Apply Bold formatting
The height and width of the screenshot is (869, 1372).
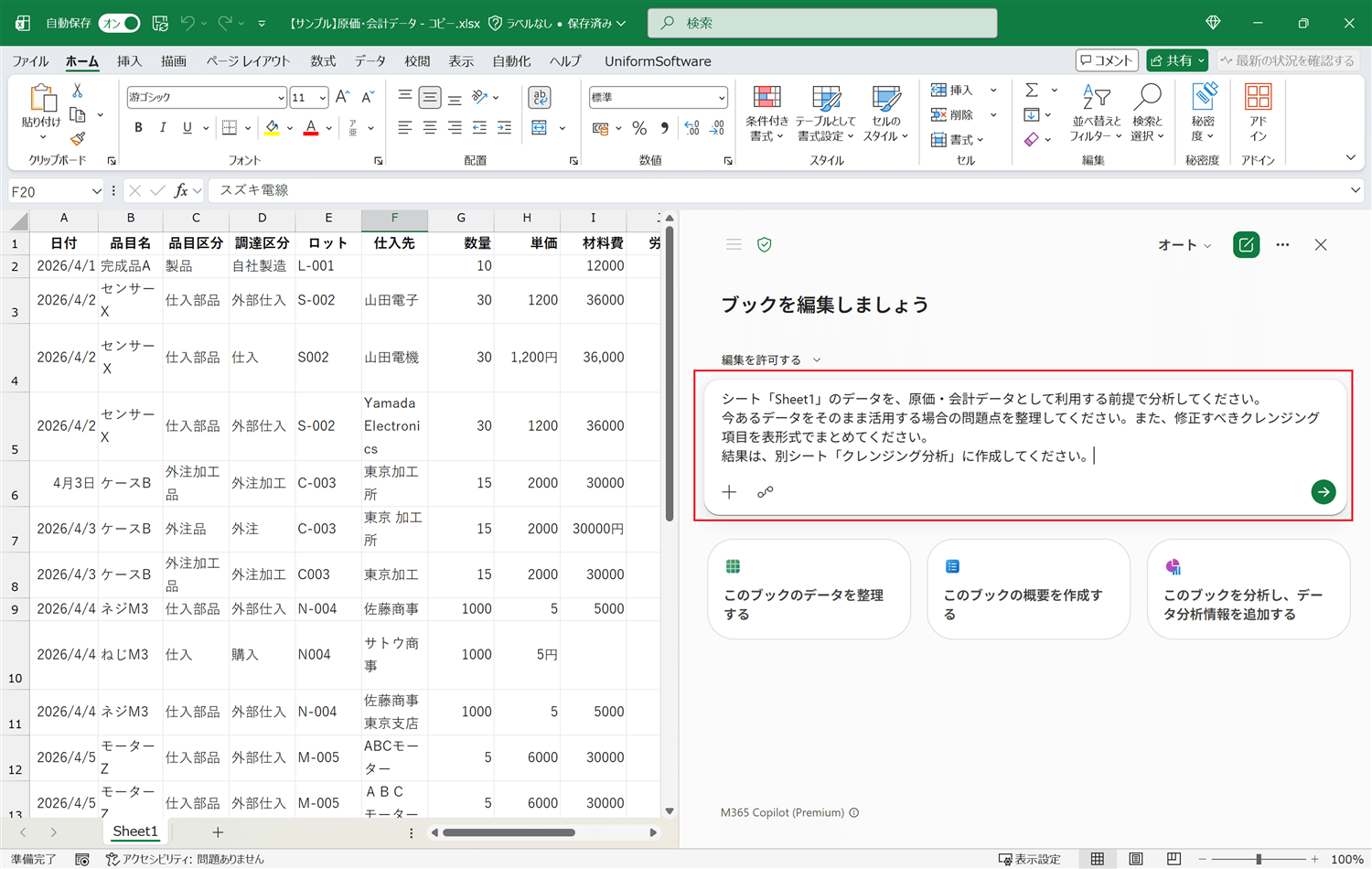[x=138, y=128]
